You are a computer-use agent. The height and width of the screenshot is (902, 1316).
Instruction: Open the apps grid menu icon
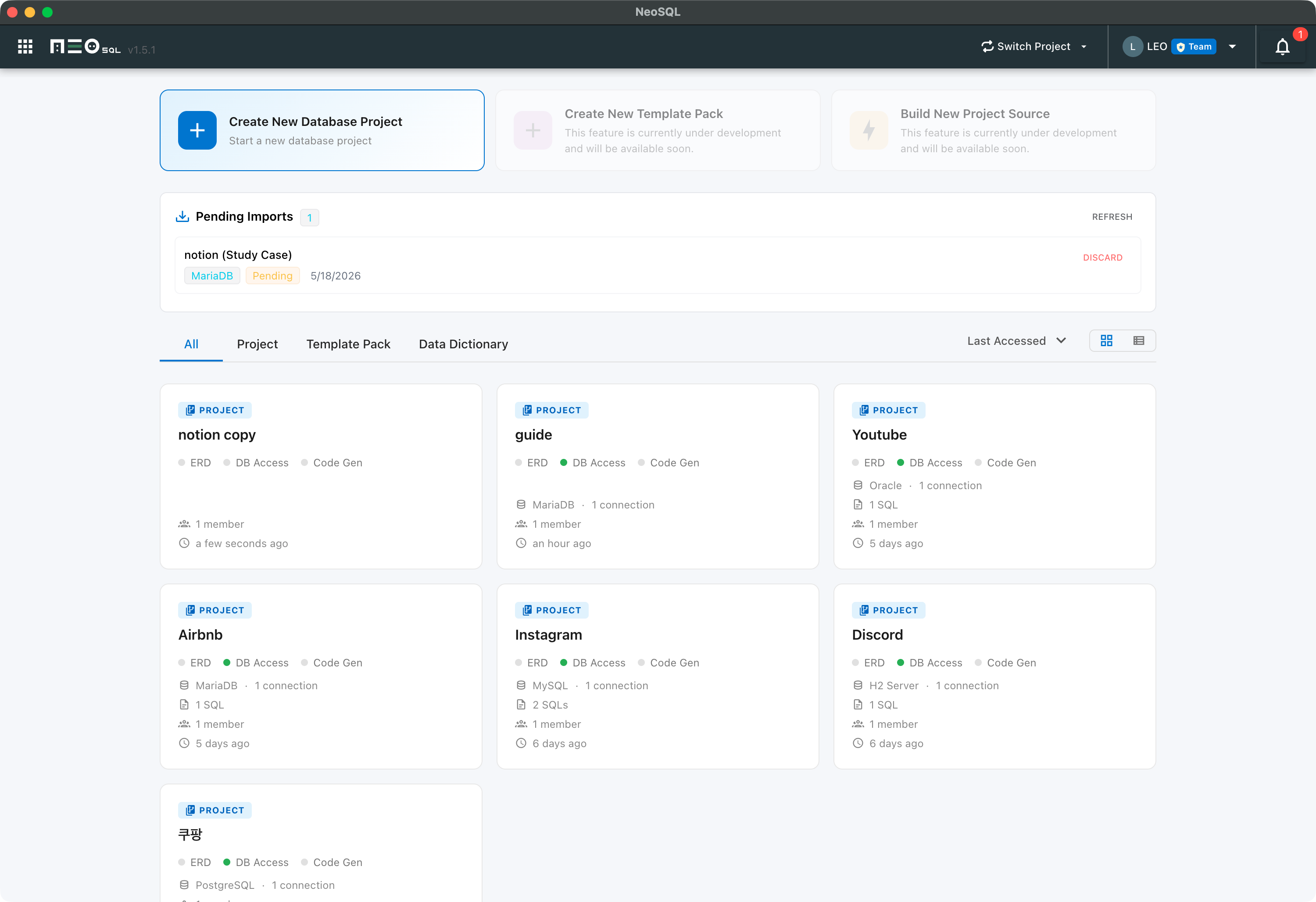(25, 47)
